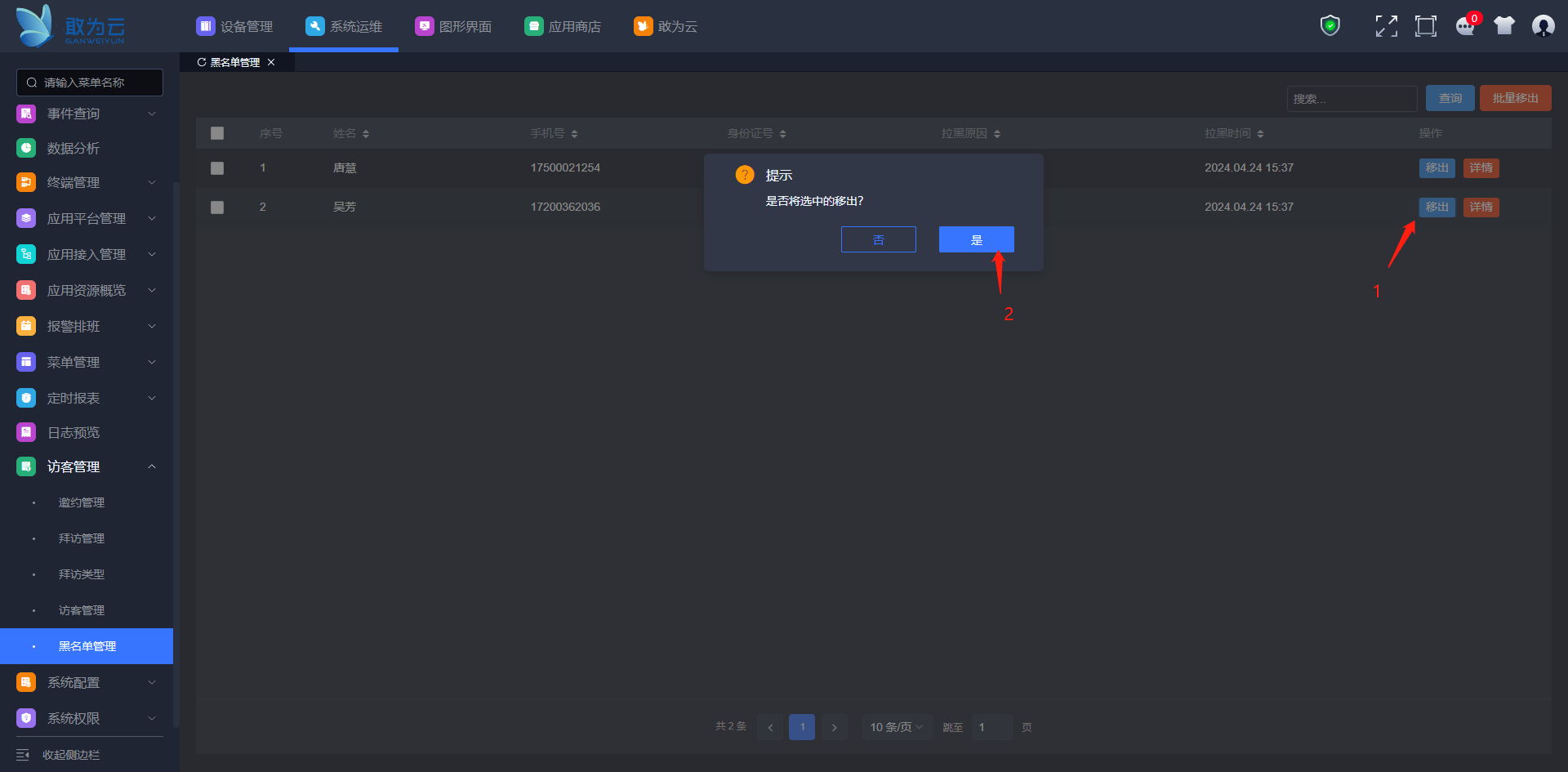Click the 批量移出 batch remove button
1568x772 pixels.
tap(1516, 98)
